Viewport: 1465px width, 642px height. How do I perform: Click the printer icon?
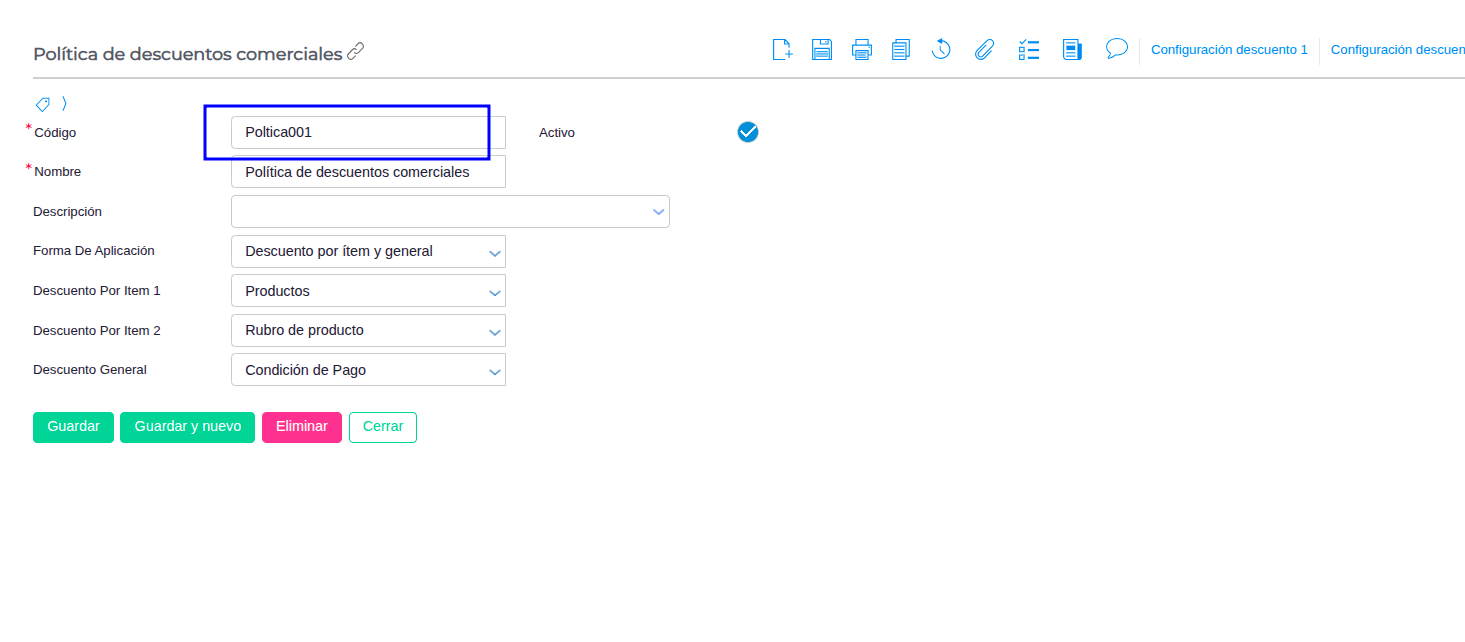coord(862,50)
